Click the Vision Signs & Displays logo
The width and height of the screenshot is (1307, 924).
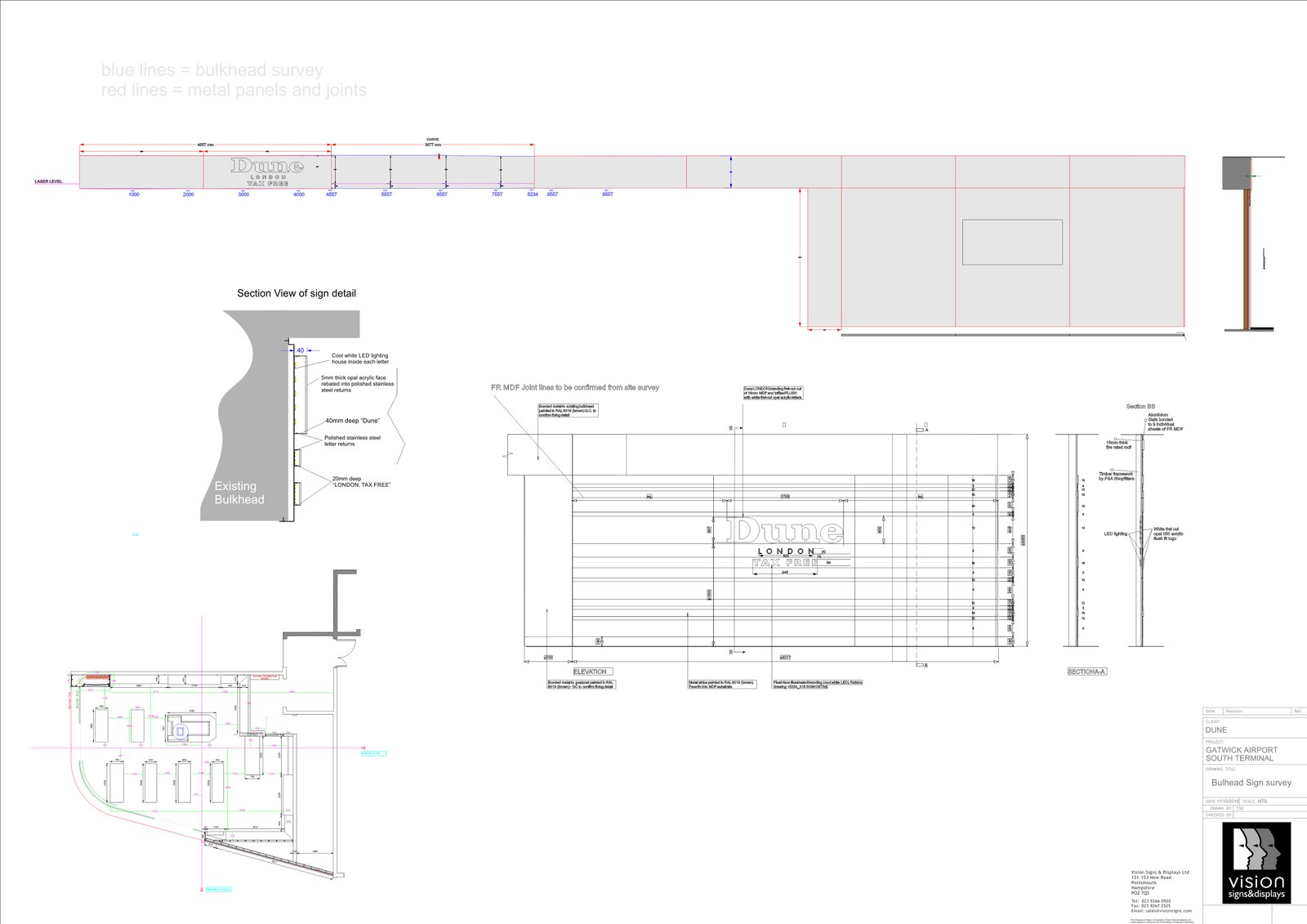pos(1256,863)
